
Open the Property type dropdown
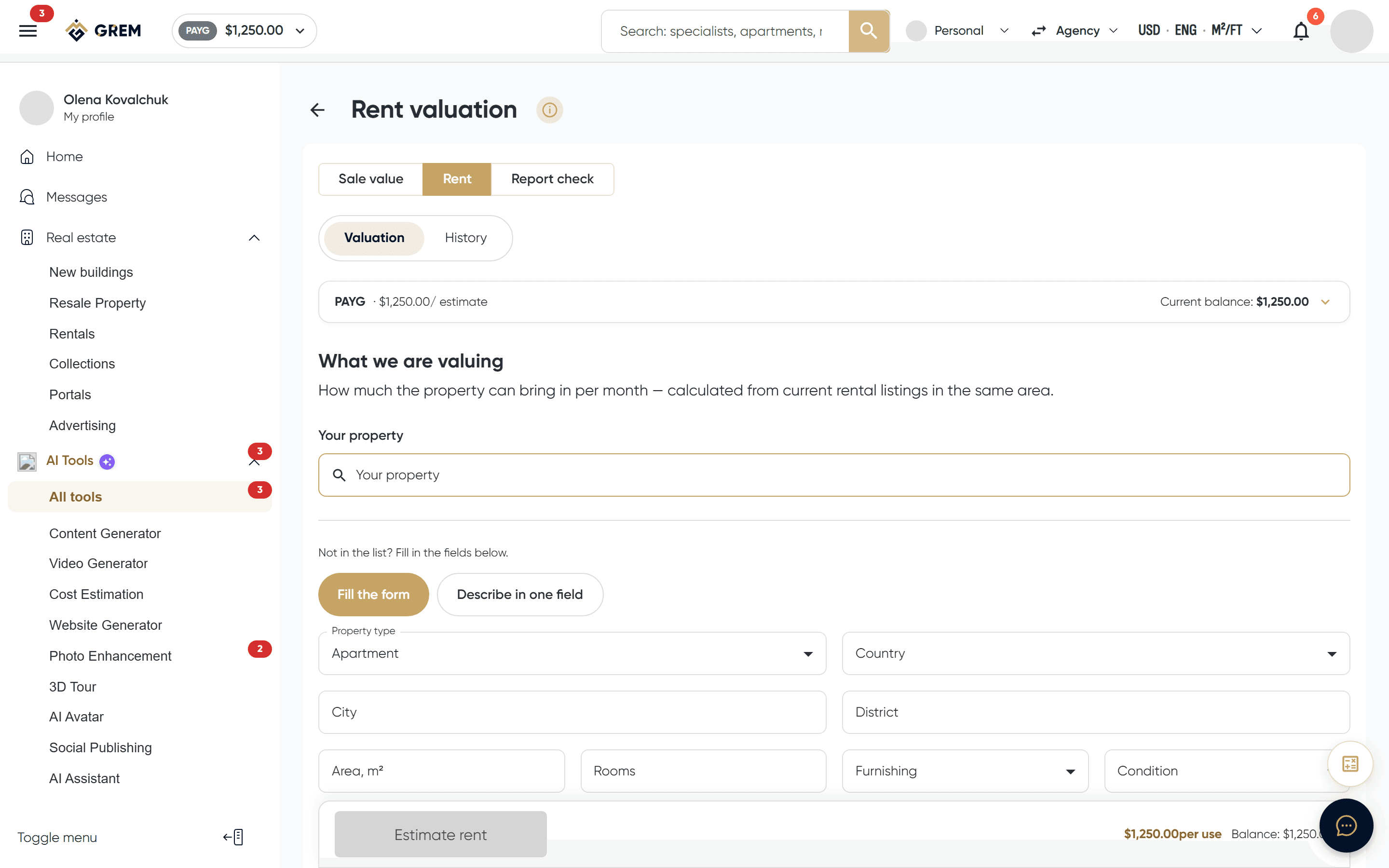click(572, 653)
